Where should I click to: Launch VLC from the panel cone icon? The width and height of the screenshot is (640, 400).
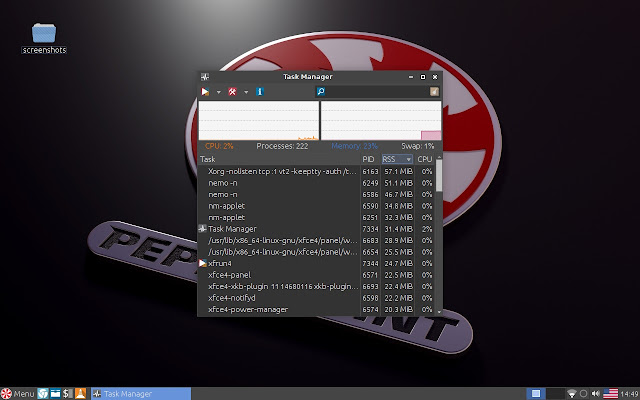(x=80, y=393)
